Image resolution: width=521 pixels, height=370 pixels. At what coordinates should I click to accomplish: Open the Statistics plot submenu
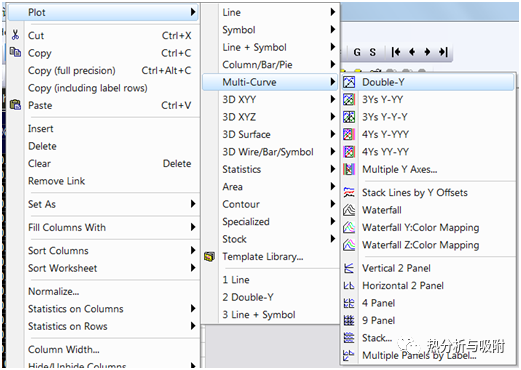[x=270, y=169]
